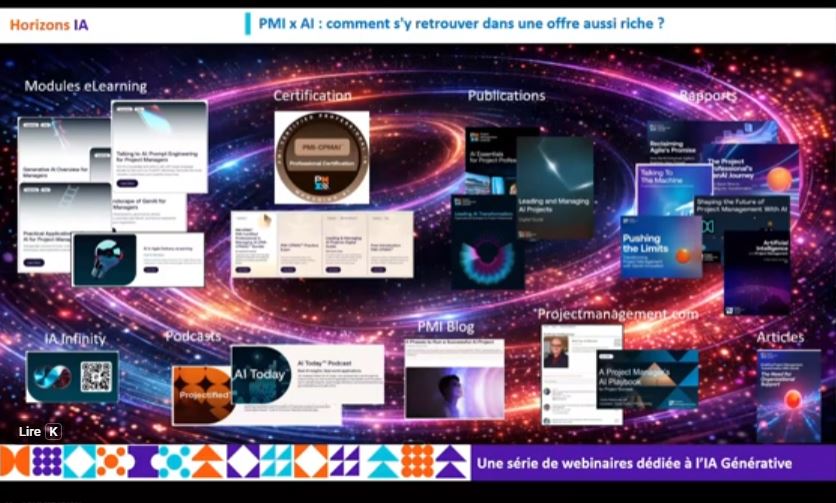Screen dimensions: 836x503
Task: Open Pushing the Limits report
Action: tap(661, 247)
